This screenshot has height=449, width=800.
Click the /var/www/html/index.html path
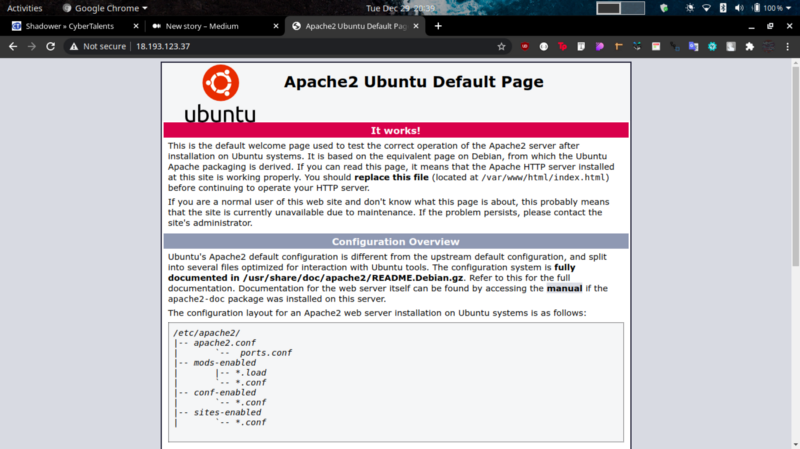543,178
